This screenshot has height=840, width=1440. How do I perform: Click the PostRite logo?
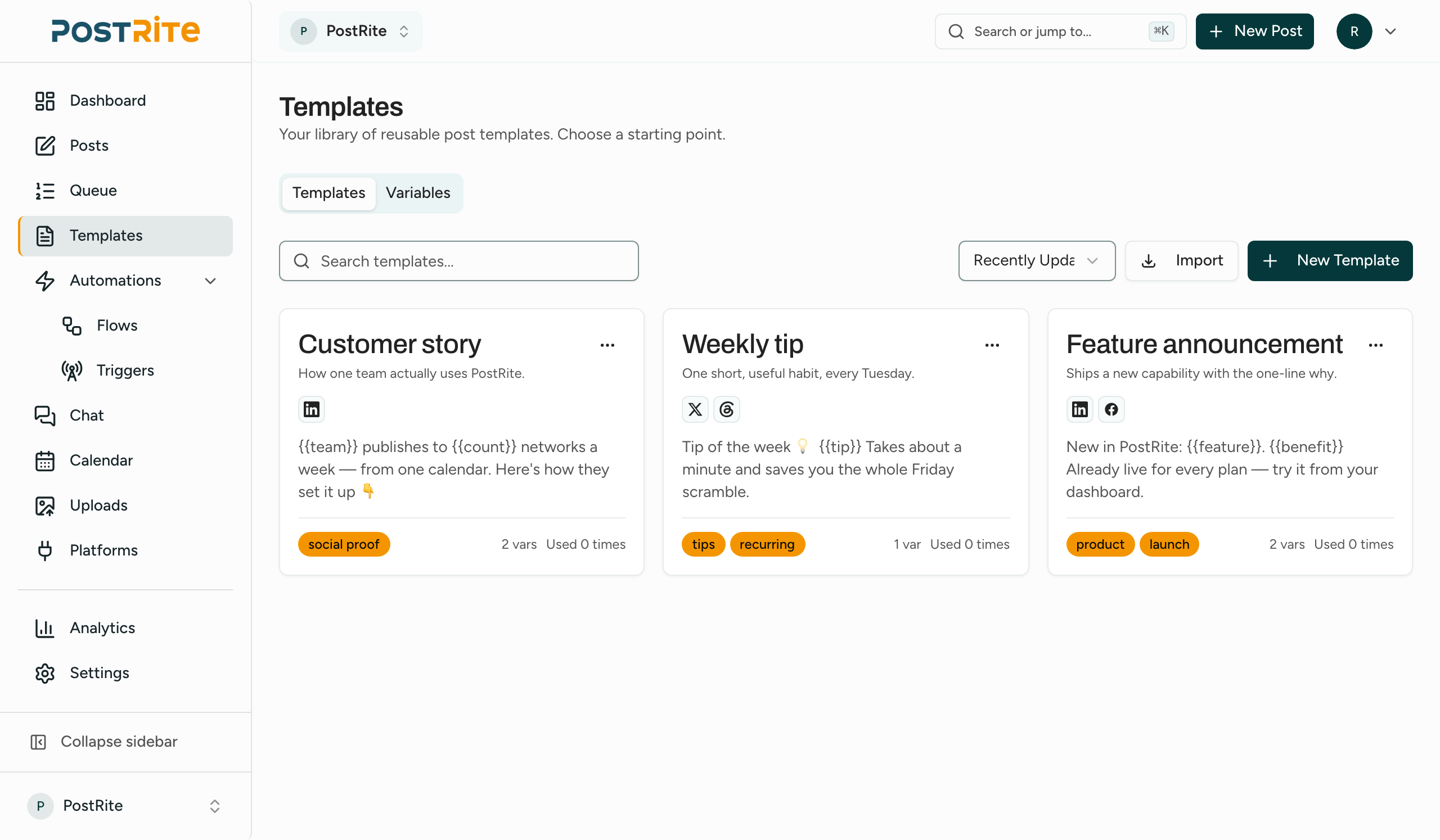[125, 30]
